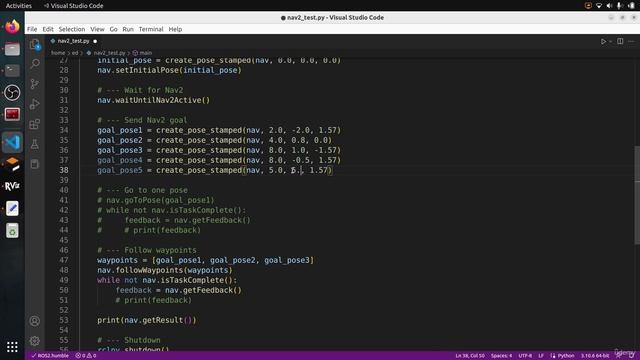
Task: Click the nav2_test.py breadcrumb segment
Action: click(109, 53)
